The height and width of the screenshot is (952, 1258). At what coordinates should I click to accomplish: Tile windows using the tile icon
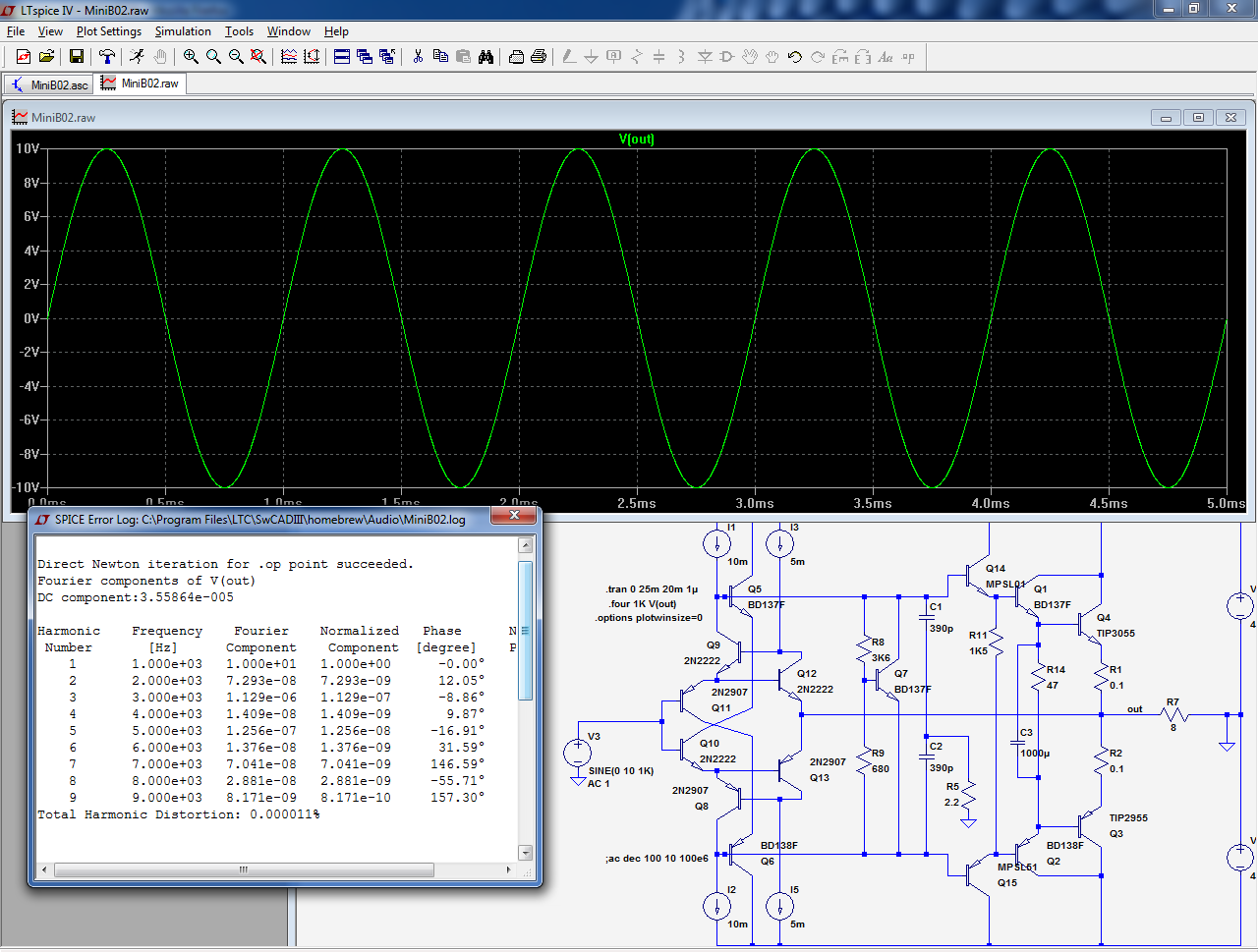(342, 57)
